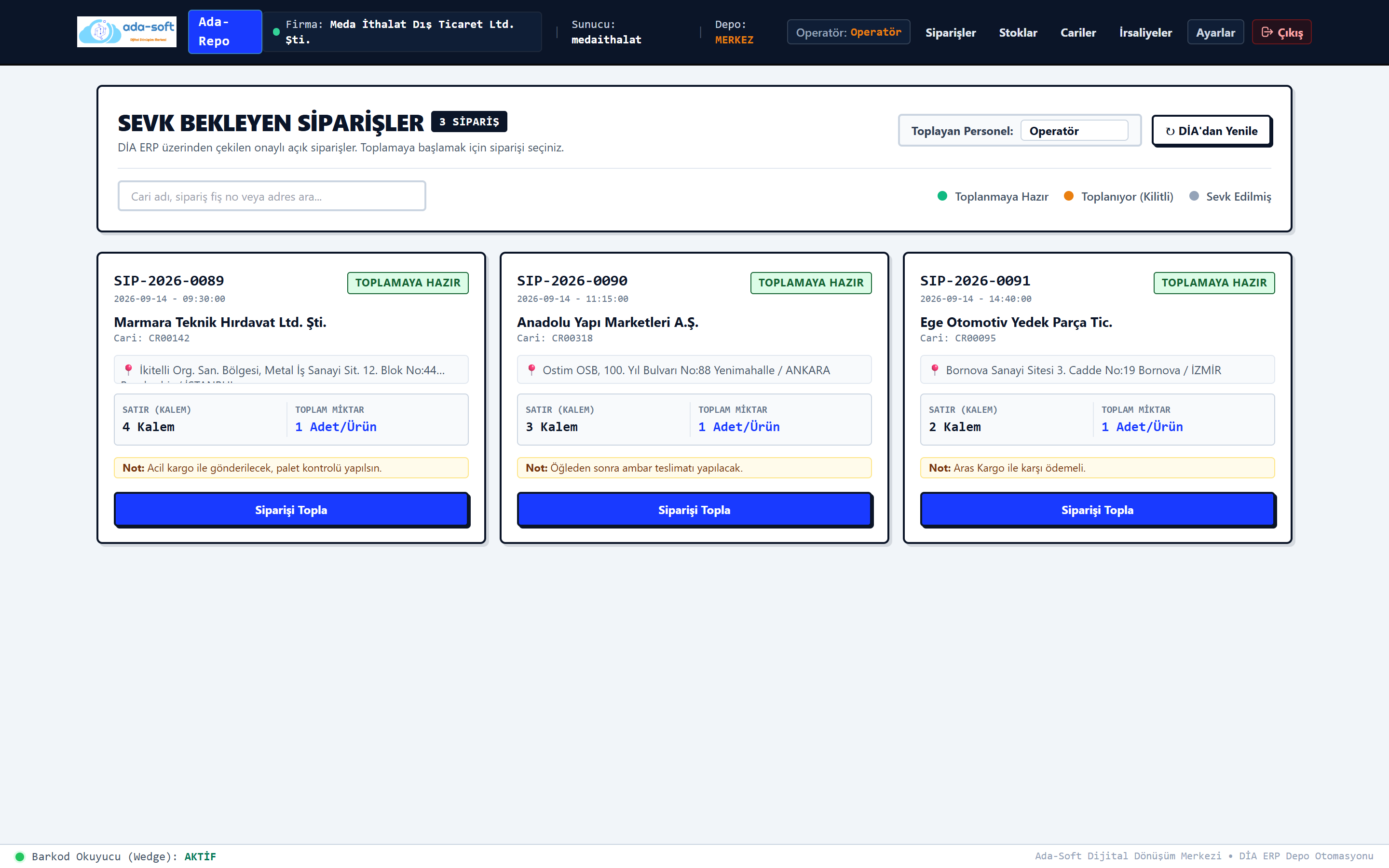Click the note about acil kargo
This screenshot has width=1389, height=868.
pyautogui.click(x=291, y=467)
